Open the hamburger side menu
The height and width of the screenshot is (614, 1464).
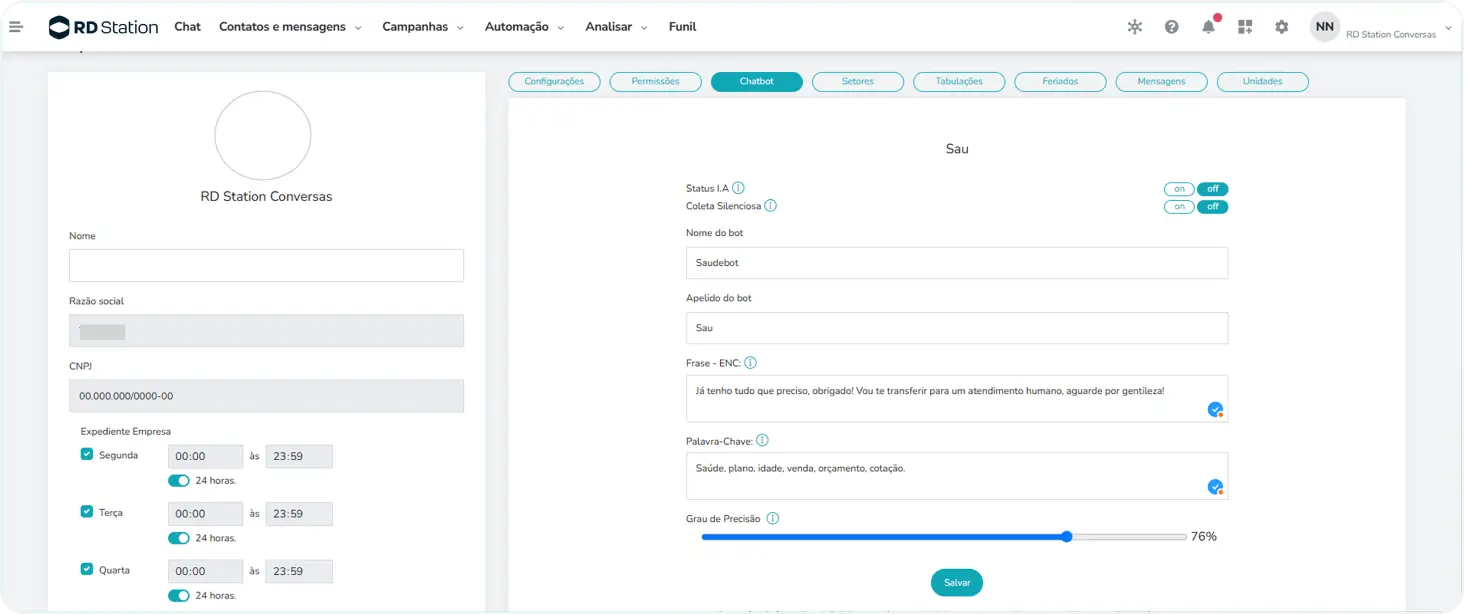15,27
